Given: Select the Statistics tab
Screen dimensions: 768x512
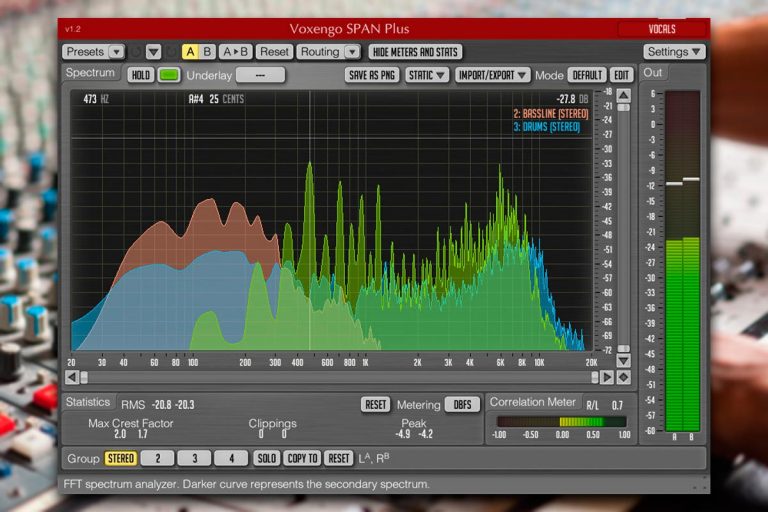Looking at the screenshot, I should pos(88,402).
